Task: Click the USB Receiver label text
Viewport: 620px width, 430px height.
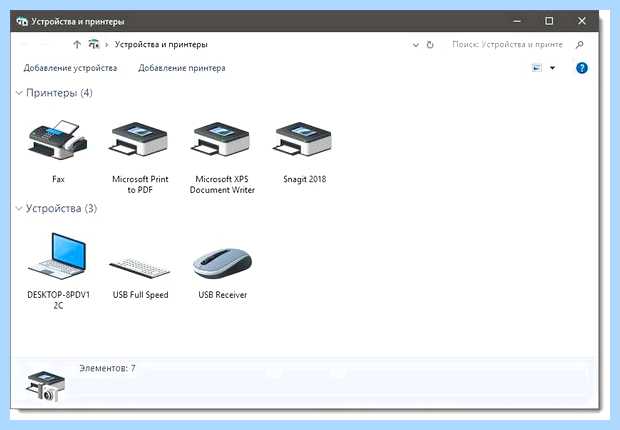Action: point(223,295)
